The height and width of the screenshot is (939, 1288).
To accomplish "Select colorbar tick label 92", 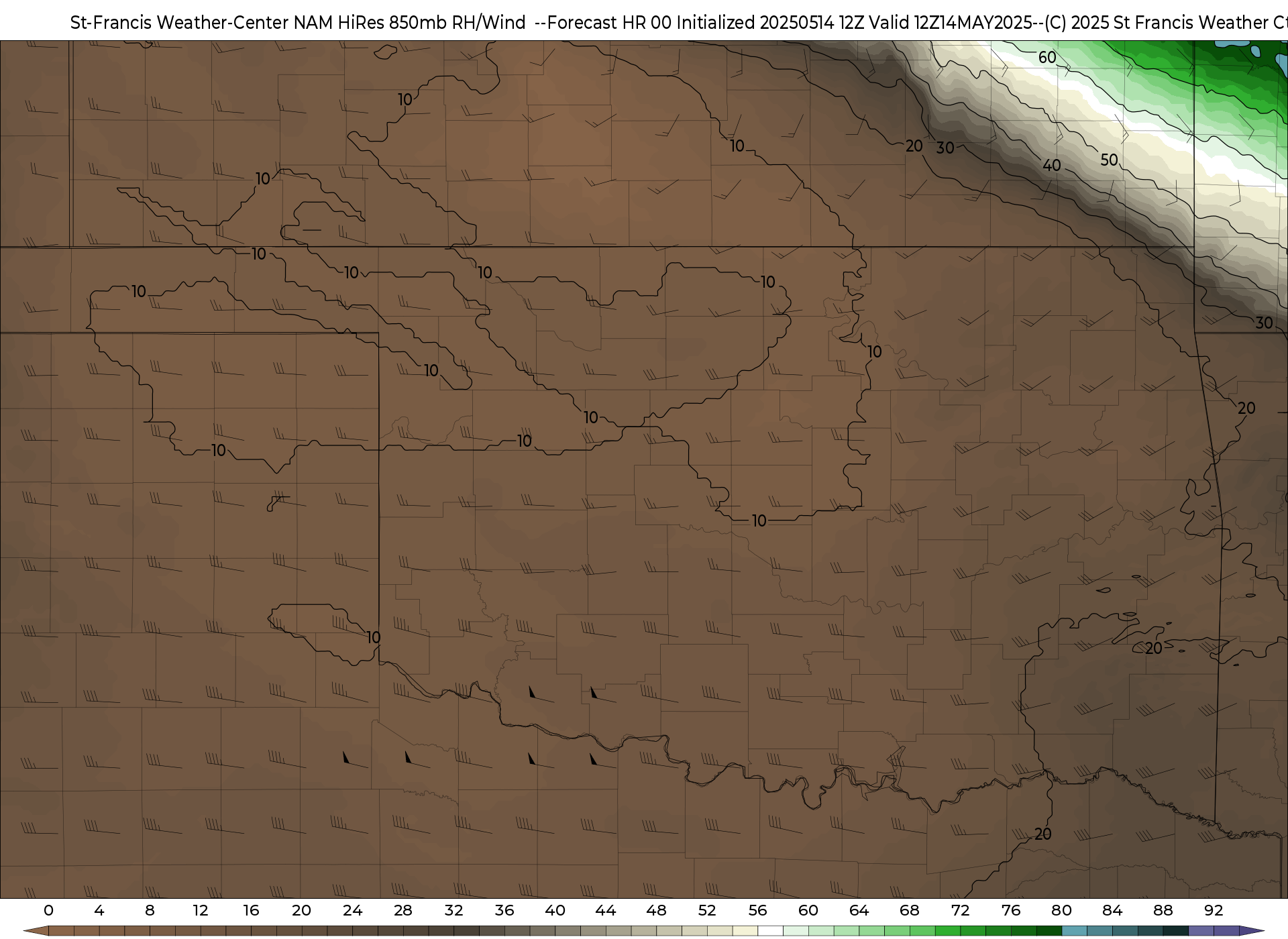I will click(1213, 910).
